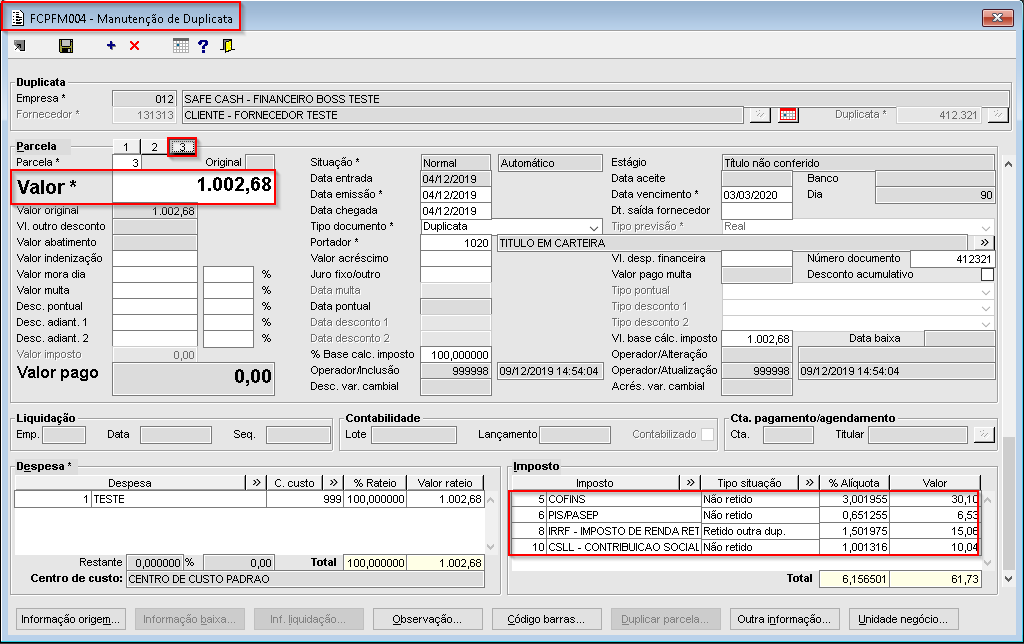This screenshot has height=644, width=1024.
Task: Open the calculator grid toolbar icon
Action: click(181, 45)
